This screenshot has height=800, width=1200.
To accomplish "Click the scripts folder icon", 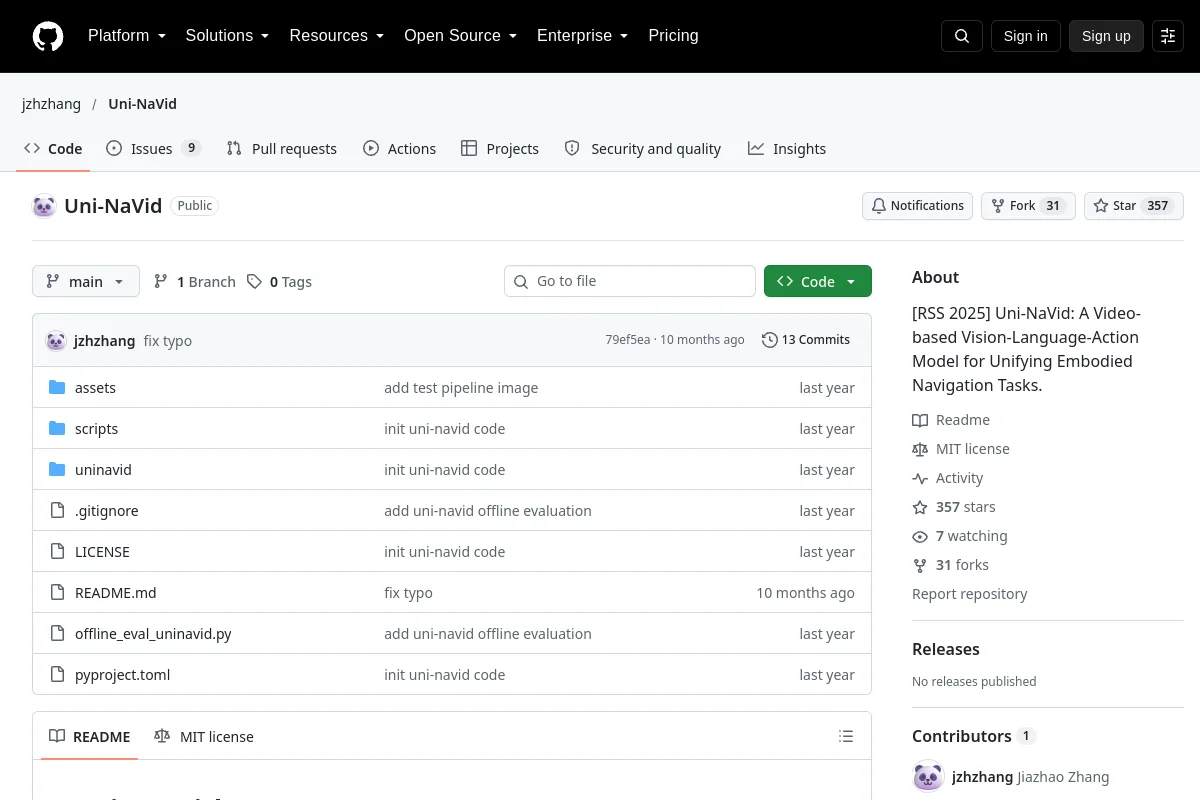I will coord(57,429).
